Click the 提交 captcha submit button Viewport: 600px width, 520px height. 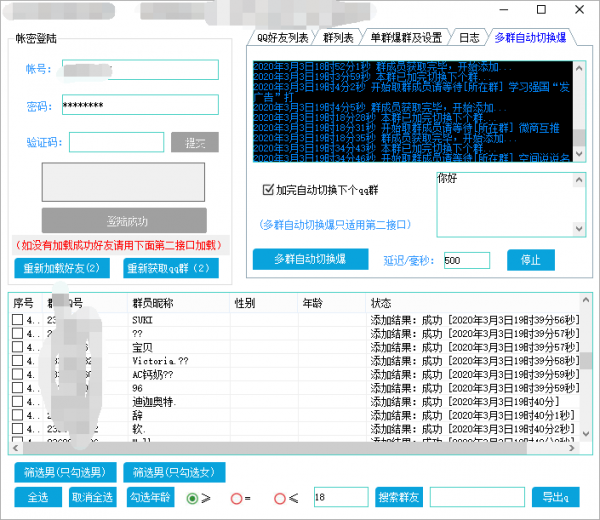click(195, 143)
